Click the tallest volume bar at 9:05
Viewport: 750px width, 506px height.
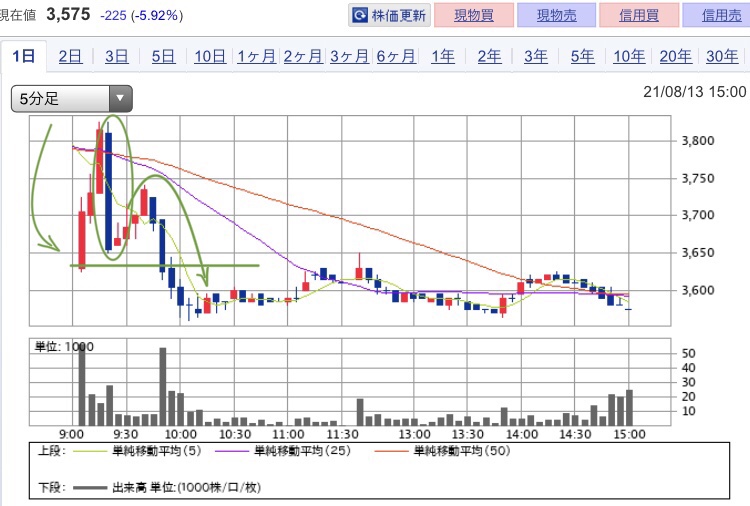pos(82,384)
